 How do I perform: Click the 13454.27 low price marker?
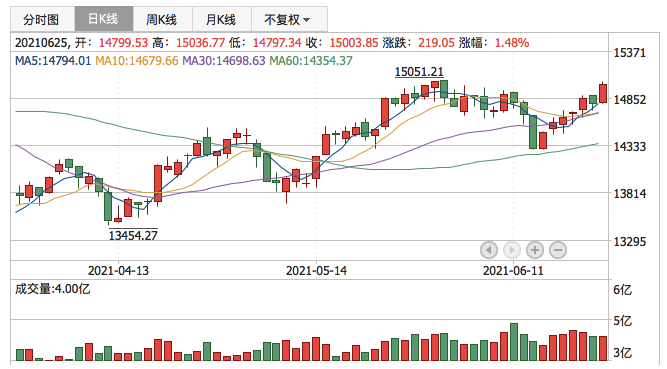tap(133, 235)
